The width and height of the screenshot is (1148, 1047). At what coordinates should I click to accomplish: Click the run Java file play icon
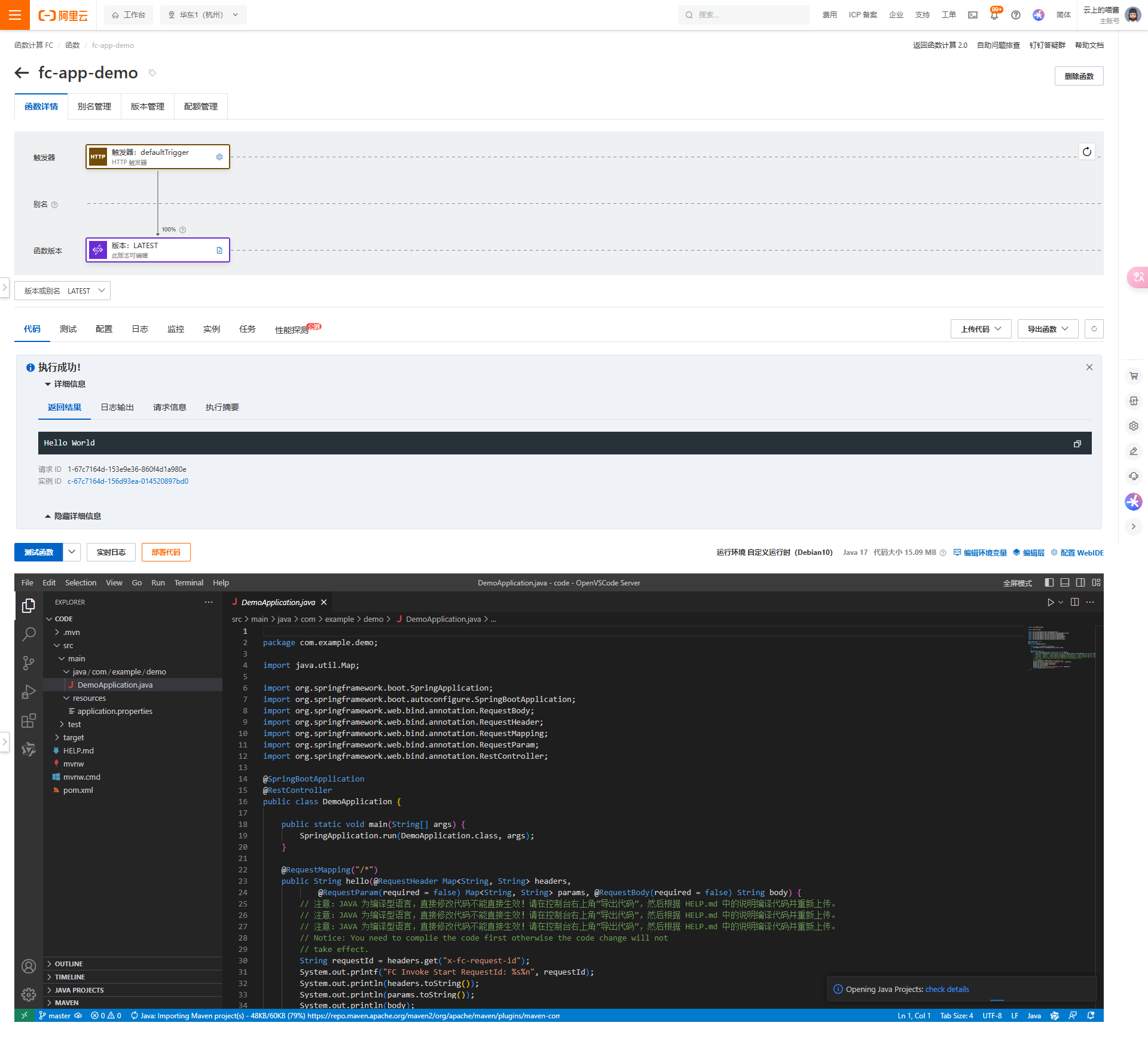pyautogui.click(x=1050, y=602)
